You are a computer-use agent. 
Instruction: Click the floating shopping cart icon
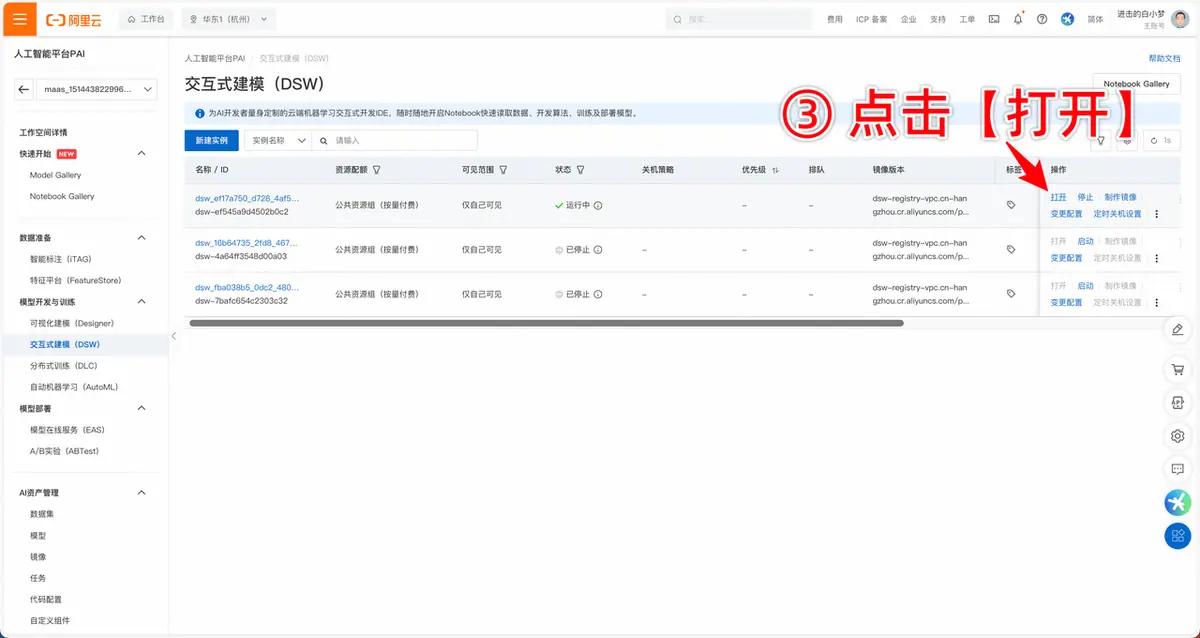pos(1178,369)
